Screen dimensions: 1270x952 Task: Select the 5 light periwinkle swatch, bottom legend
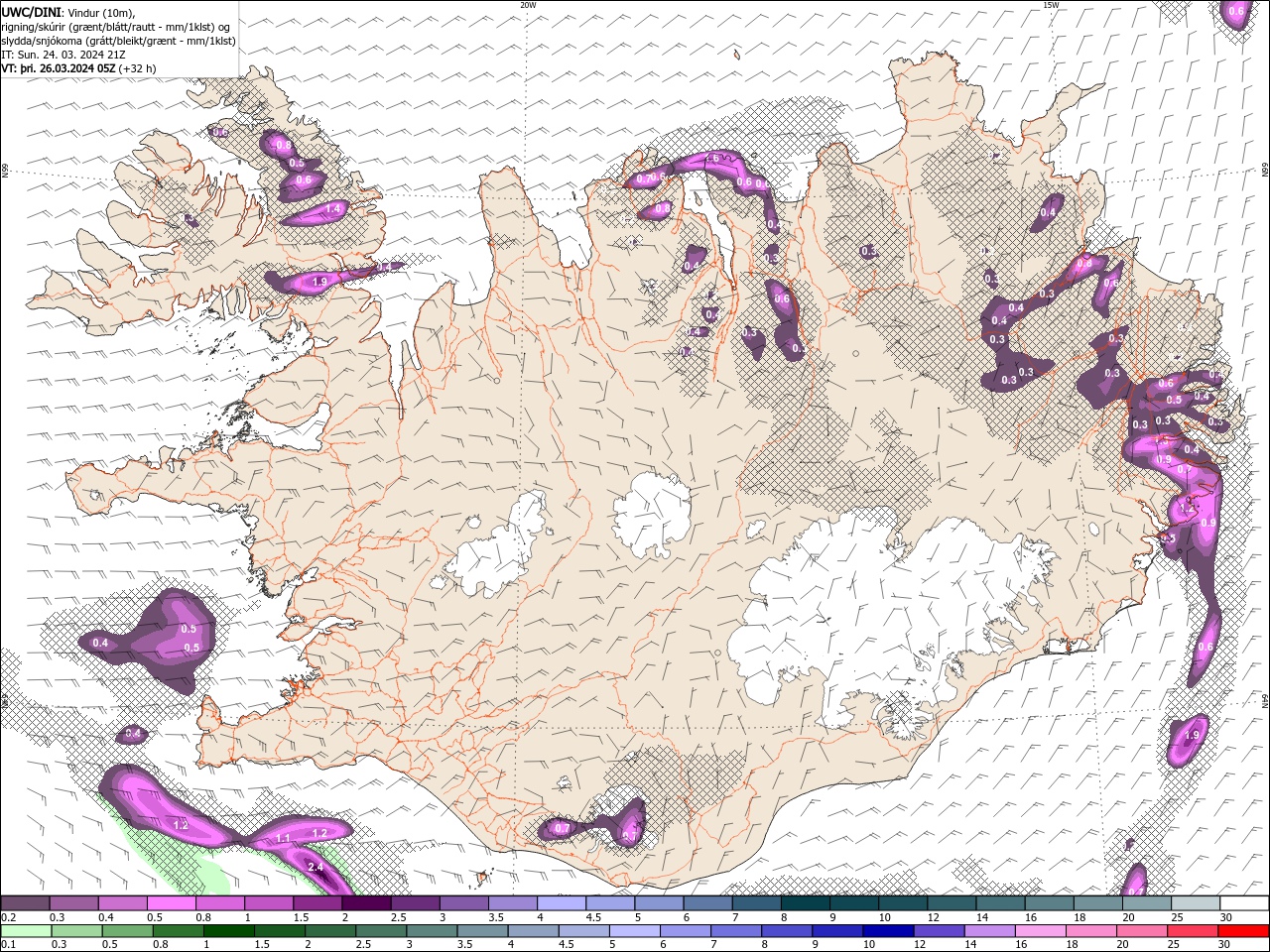coord(635,931)
